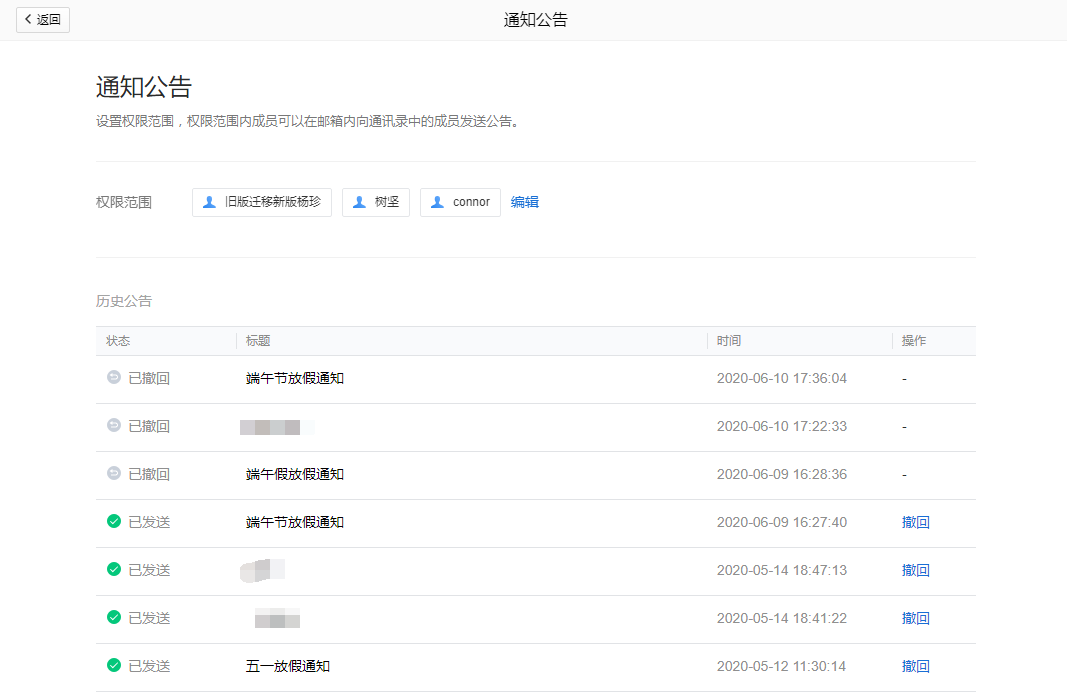Click user icon beside 树坚

tap(359, 202)
